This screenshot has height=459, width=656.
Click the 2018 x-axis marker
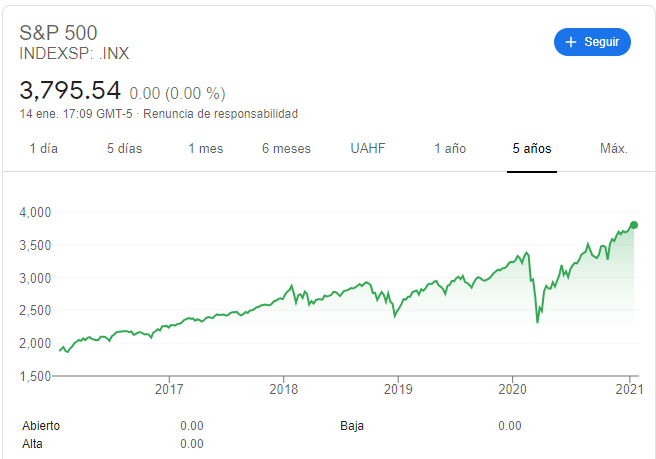click(x=284, y=389)
